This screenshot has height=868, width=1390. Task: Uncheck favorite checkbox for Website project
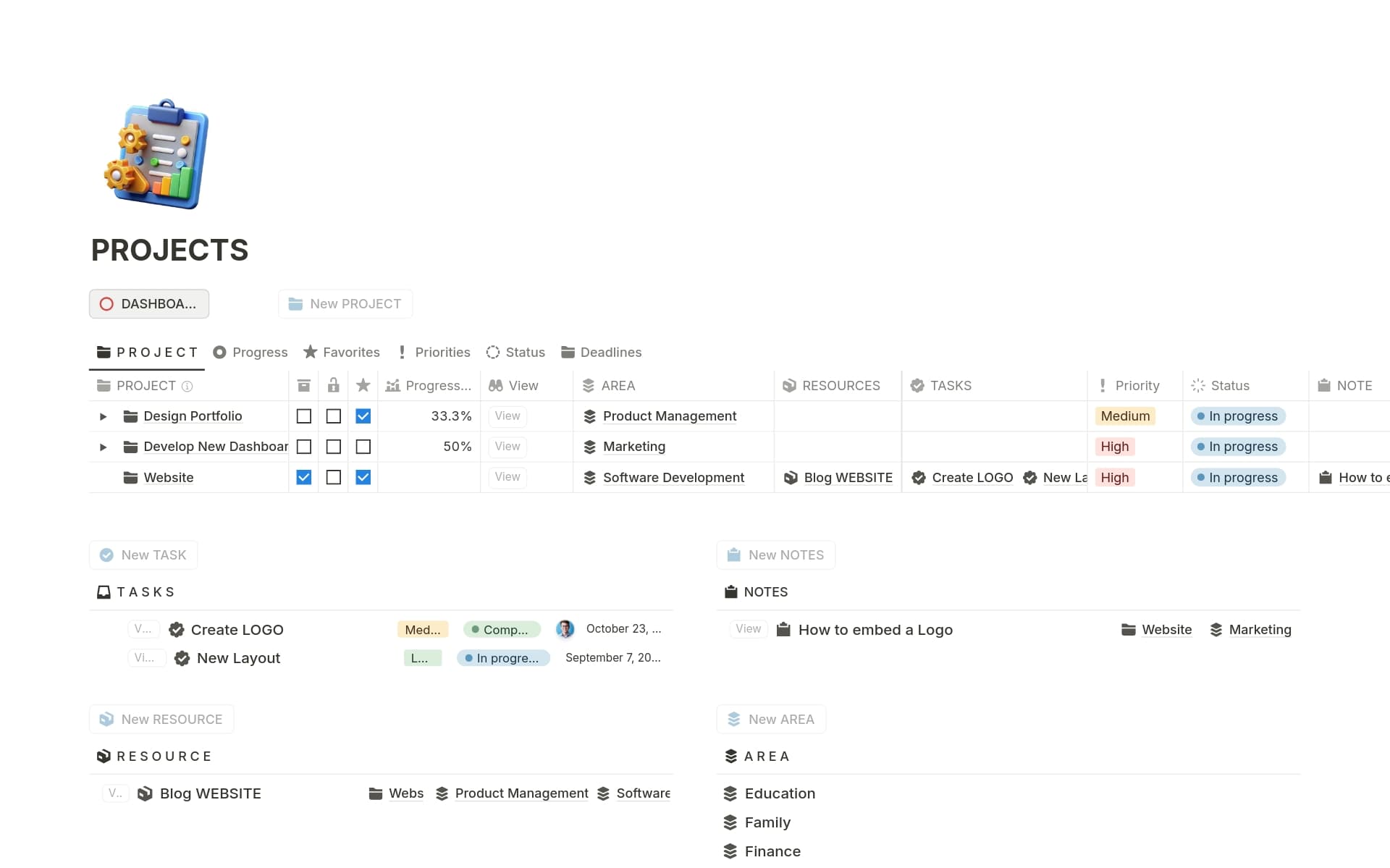pyautogui.click(x=363, y=478)
